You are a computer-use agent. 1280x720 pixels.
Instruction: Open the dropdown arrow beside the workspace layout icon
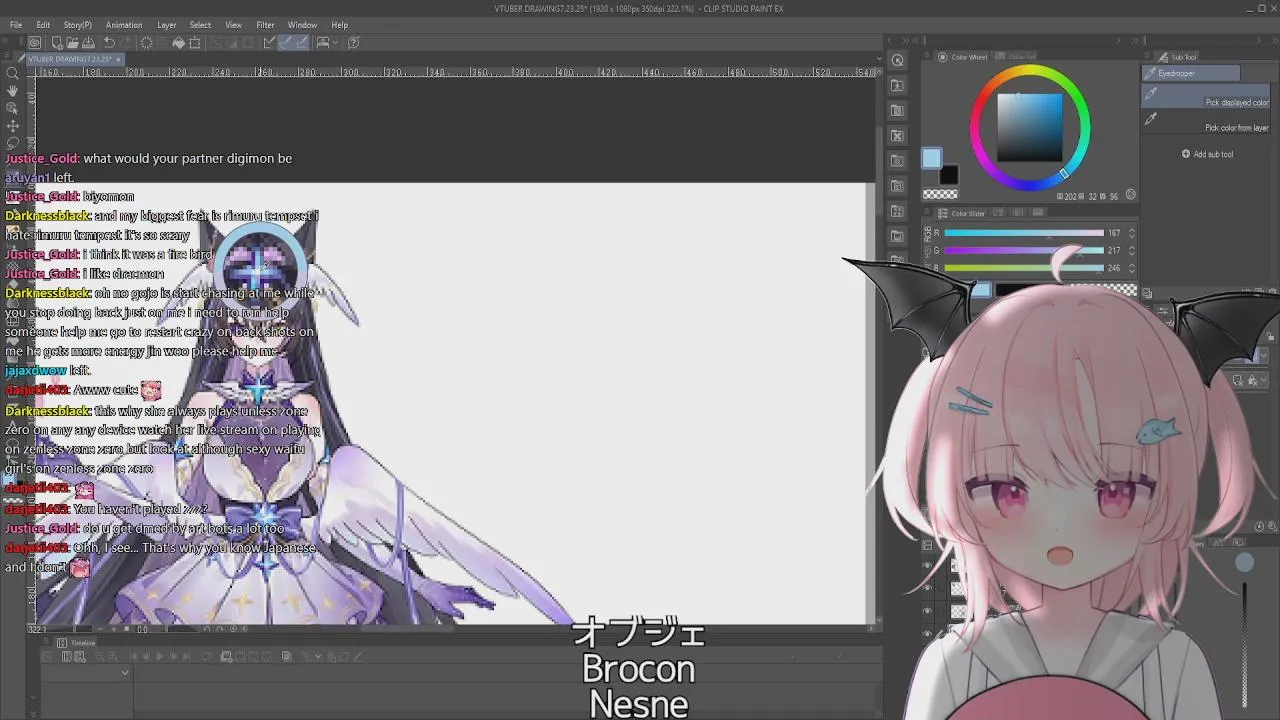[x=335, y=43]
